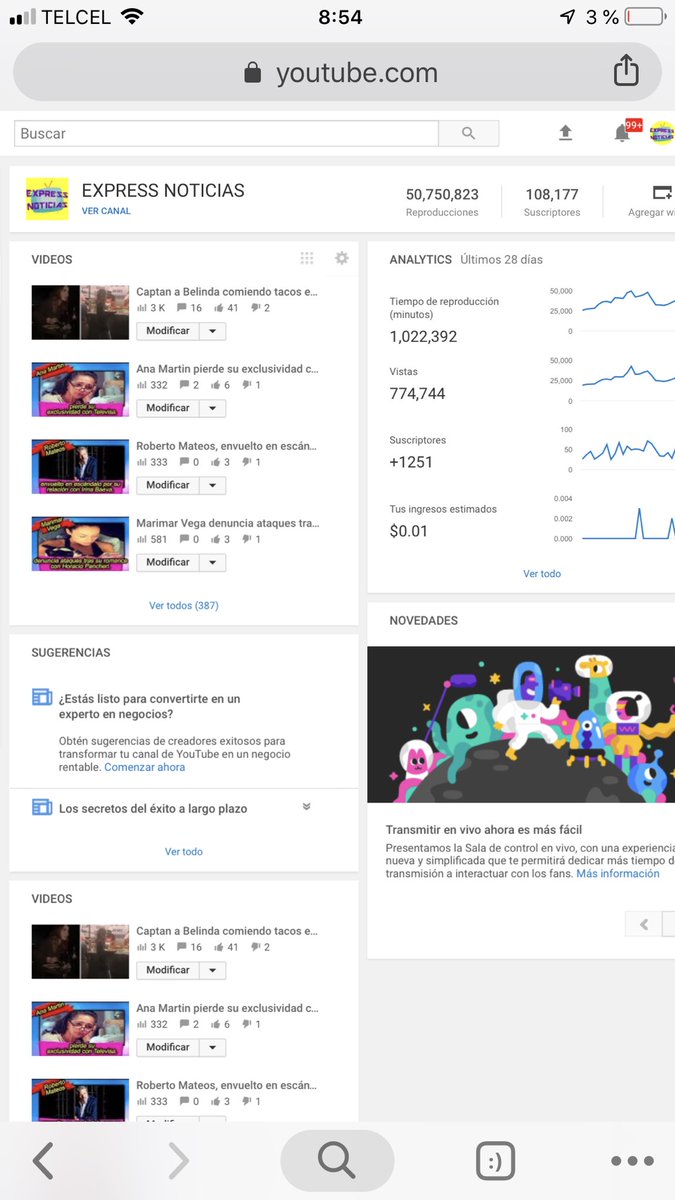
Task: Open the browser three-dots menu
Action: pyautogui.click(x=632, y=1161)
